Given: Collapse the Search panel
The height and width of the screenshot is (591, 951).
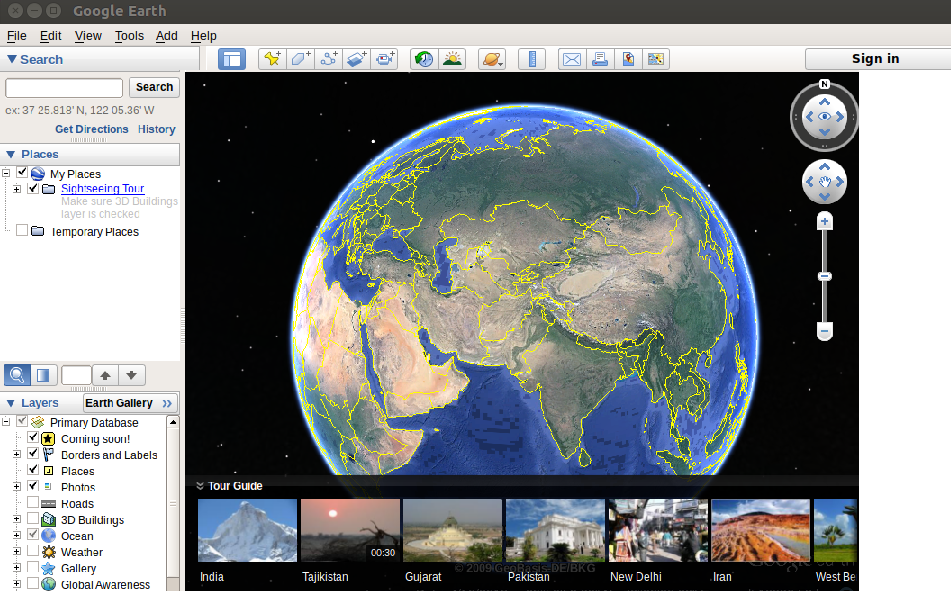Looking at the screenshot, I should click(x=12, y=59).
